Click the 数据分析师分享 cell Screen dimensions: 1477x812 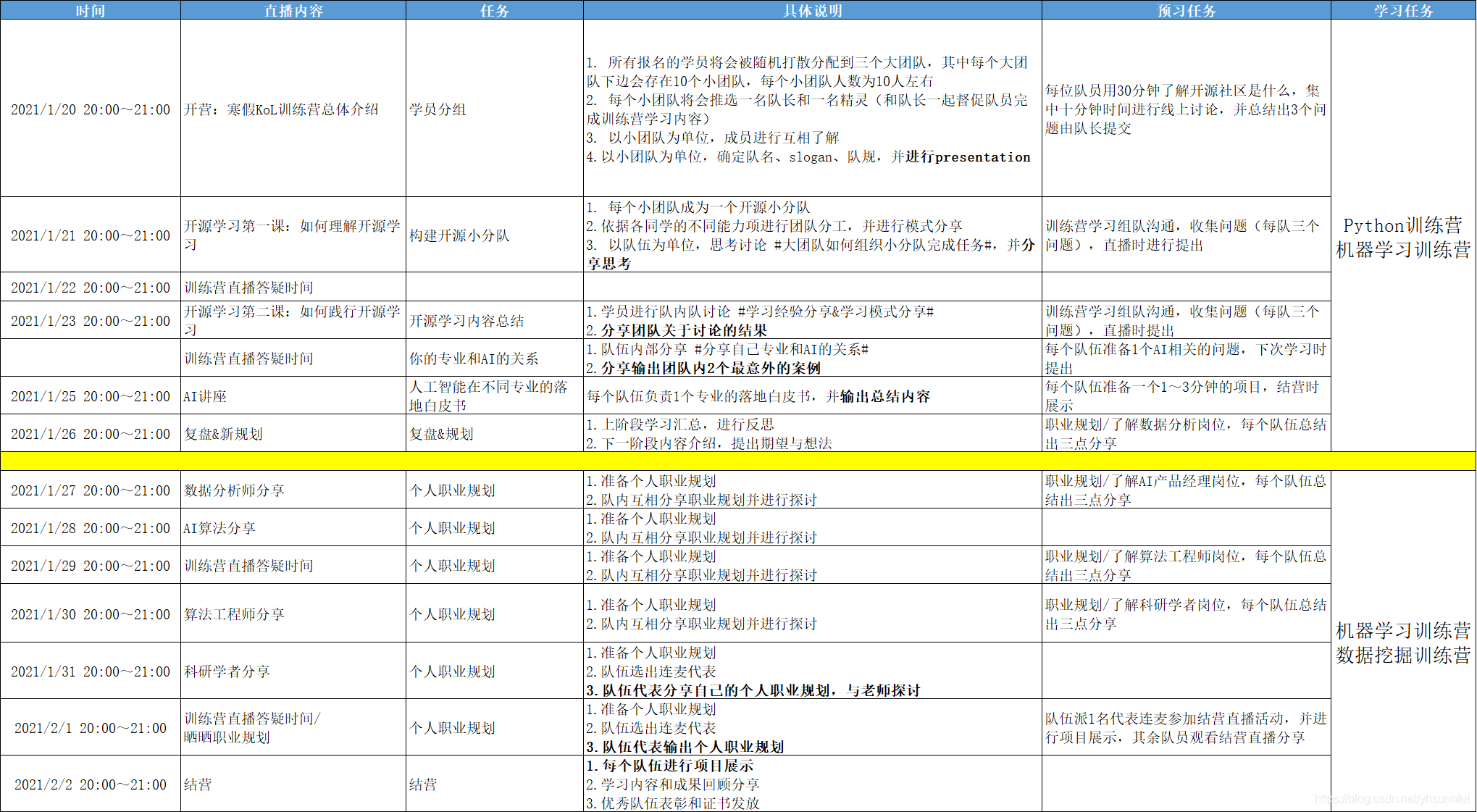click(234, 490)
